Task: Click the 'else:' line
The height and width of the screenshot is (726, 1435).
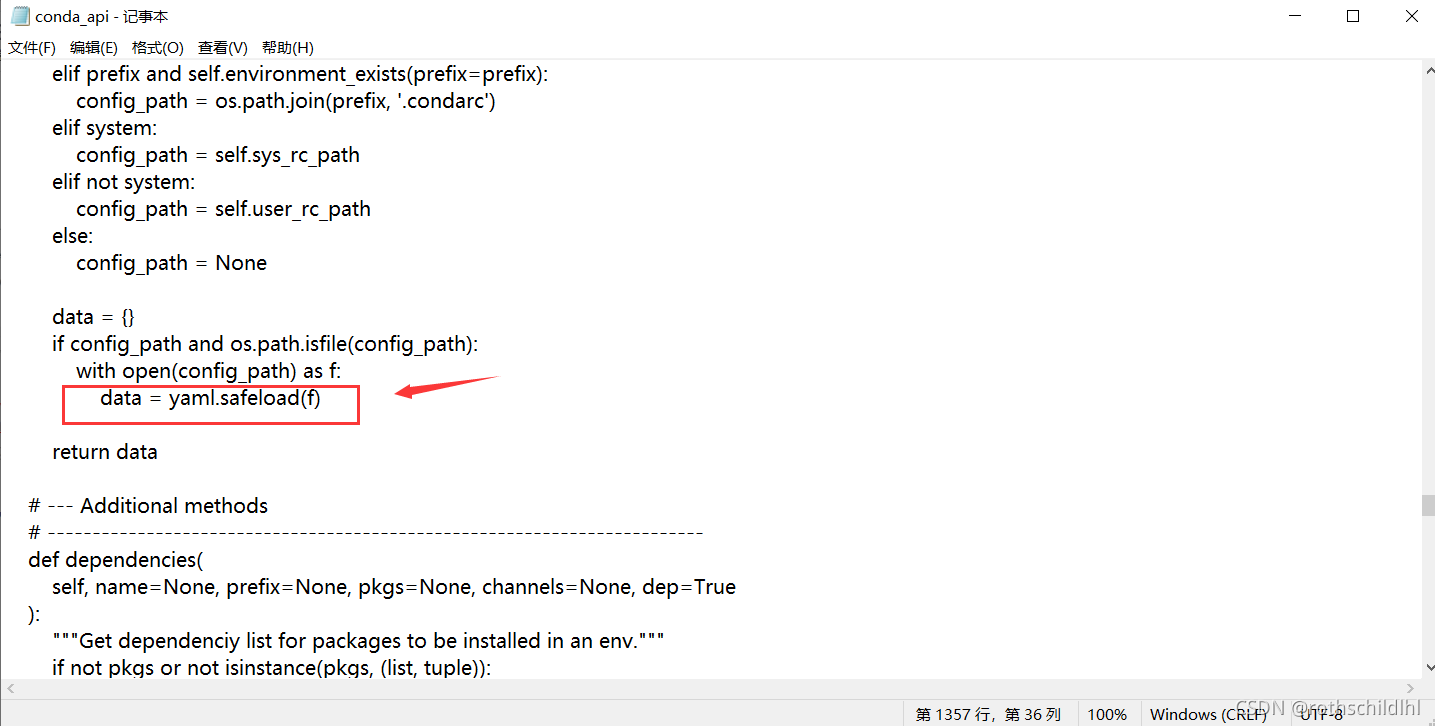Action: (x=72, y=236)
